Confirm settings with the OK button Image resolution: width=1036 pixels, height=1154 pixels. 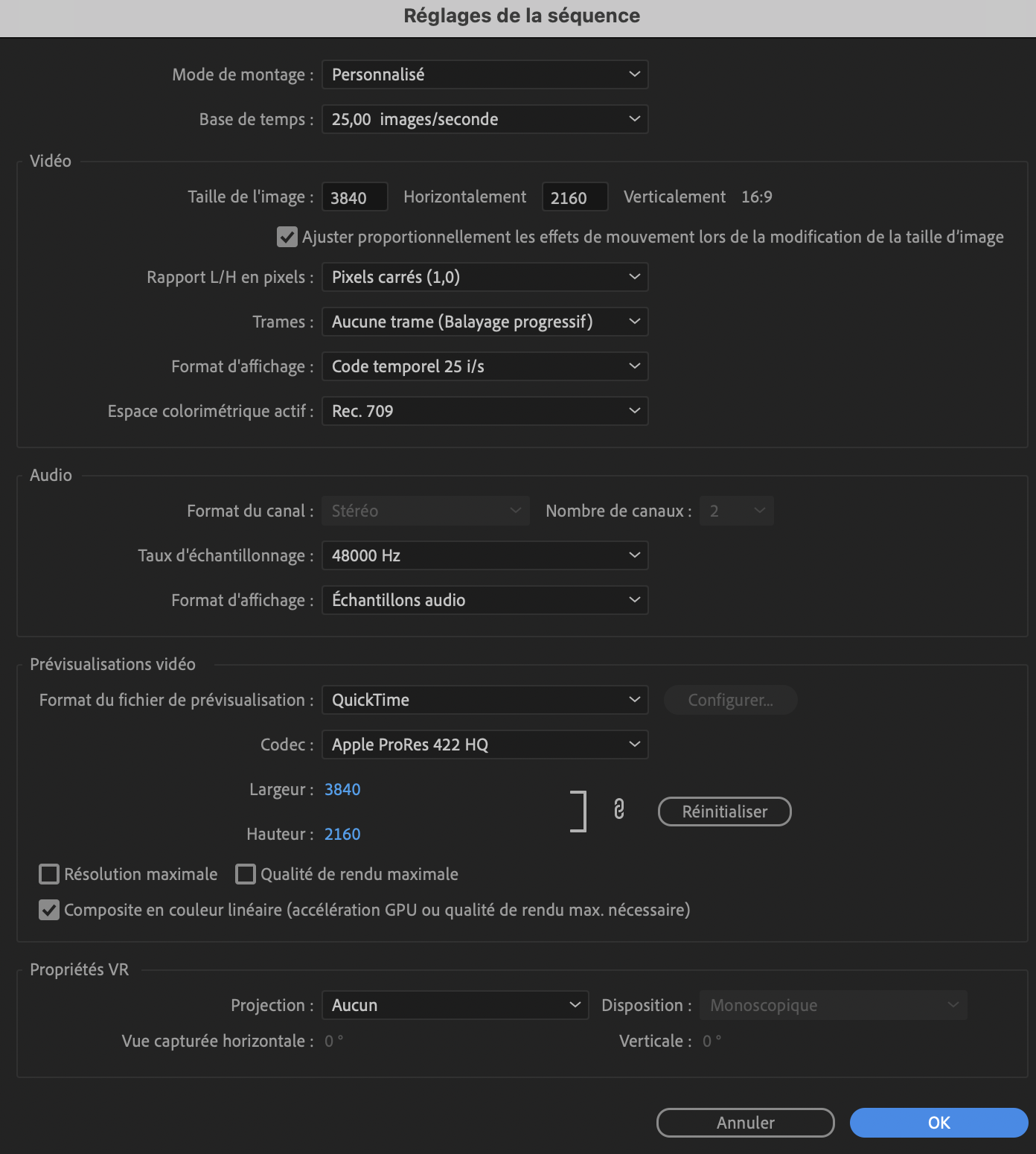pyautogui.click(x=939, y=1123)
